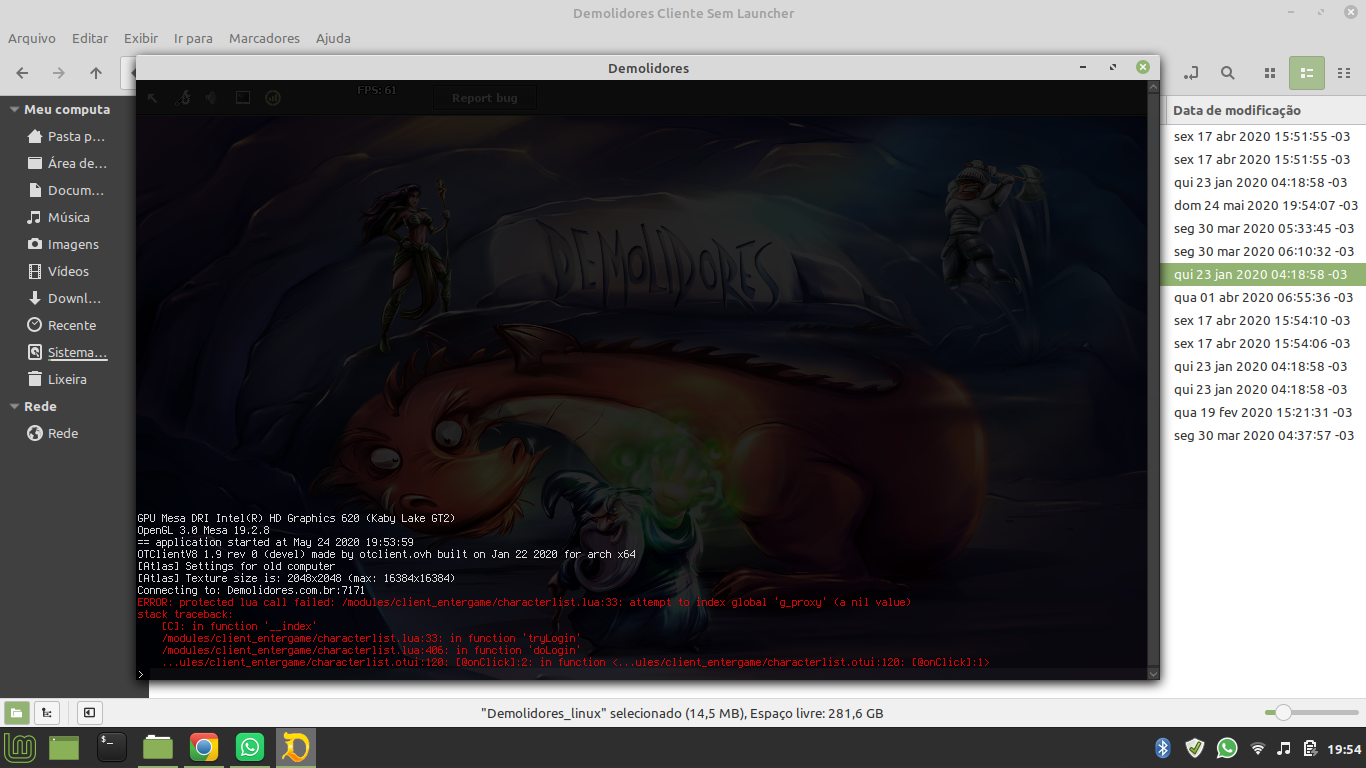Click the diagonal arrow icon in Demolidores toolbar
The image size is (1366, 768).
[x=152, y=98]
